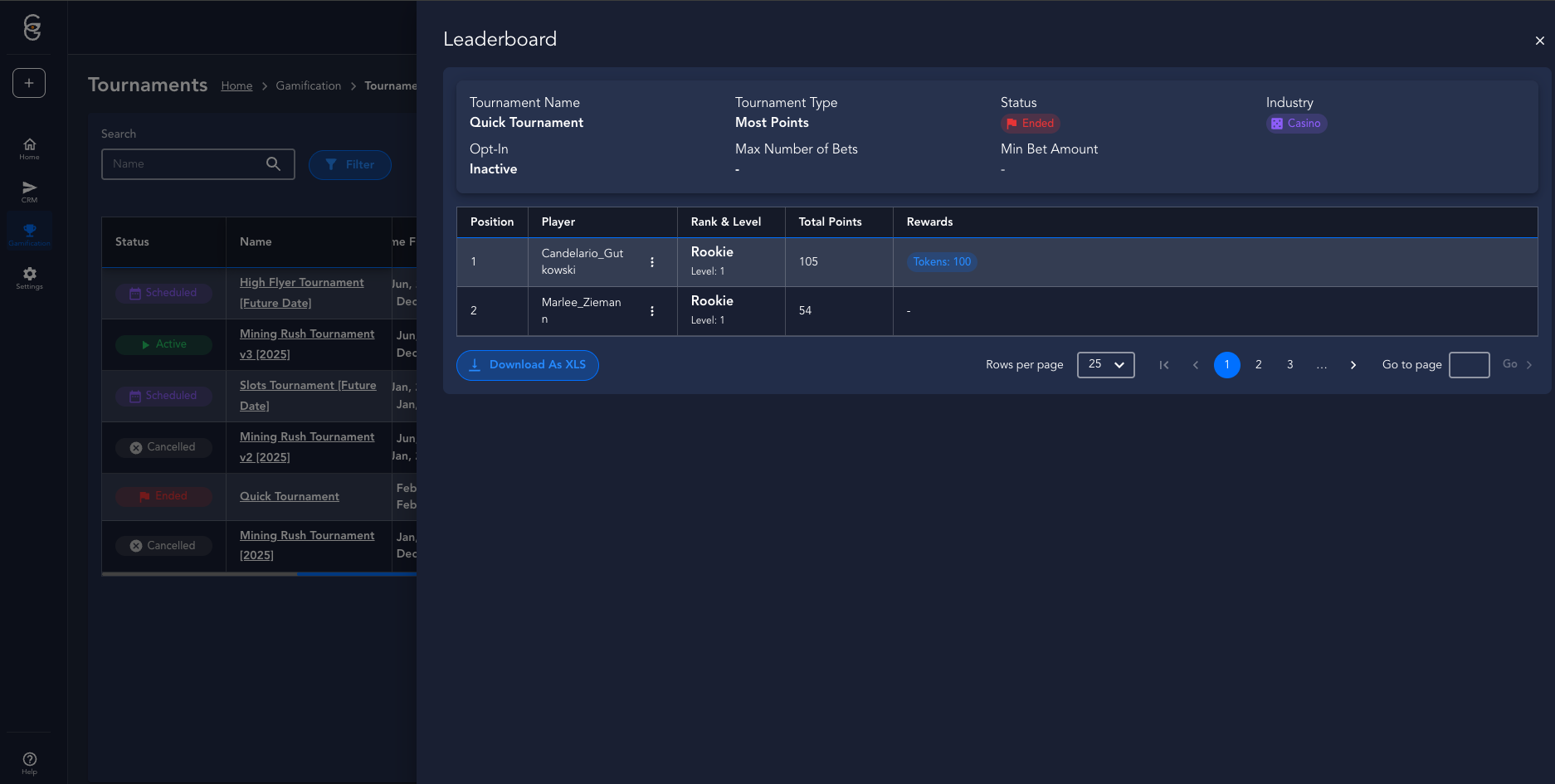This screenshot has width=1555, height=784.
Task: Open Help icon in sidebar
Action: tap(29, 762)
